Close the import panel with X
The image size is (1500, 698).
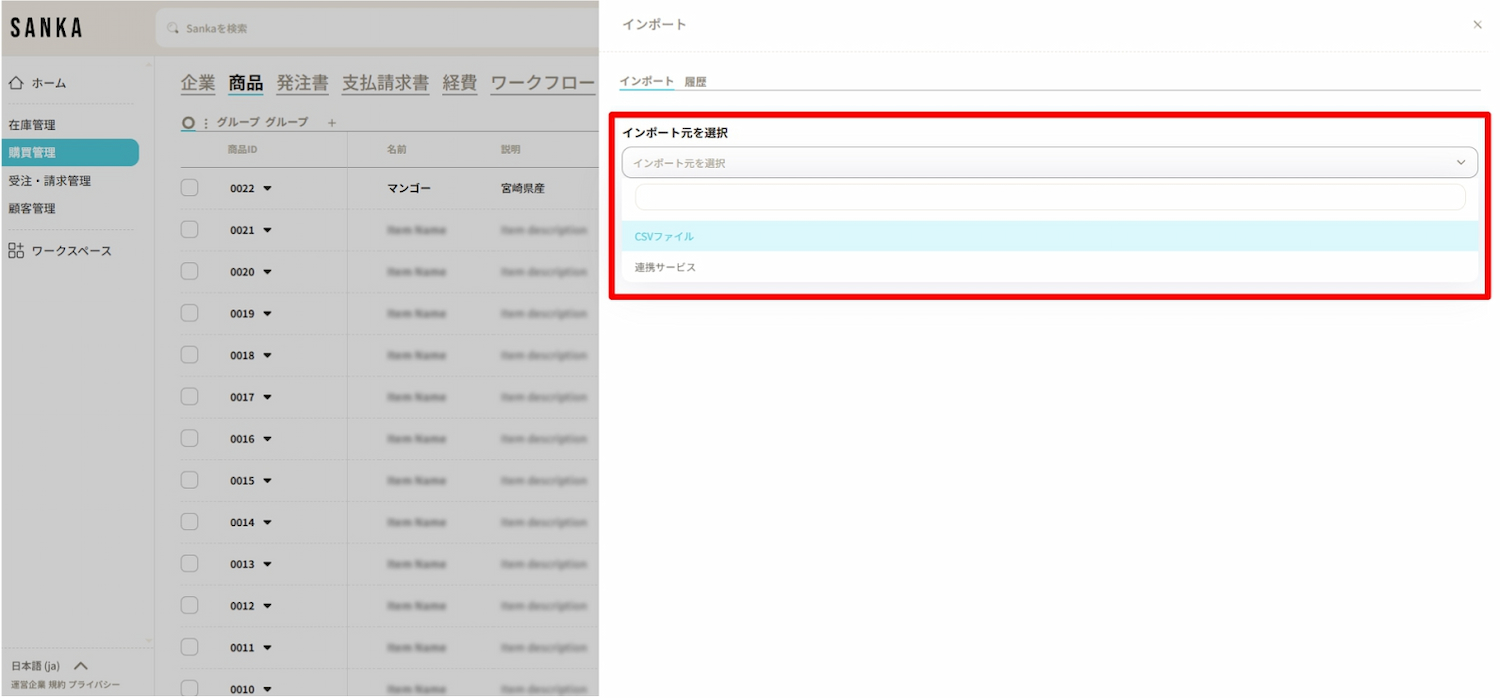1477,25
